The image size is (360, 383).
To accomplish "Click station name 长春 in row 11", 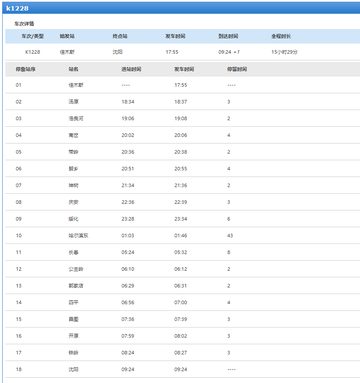I will 73,252.
